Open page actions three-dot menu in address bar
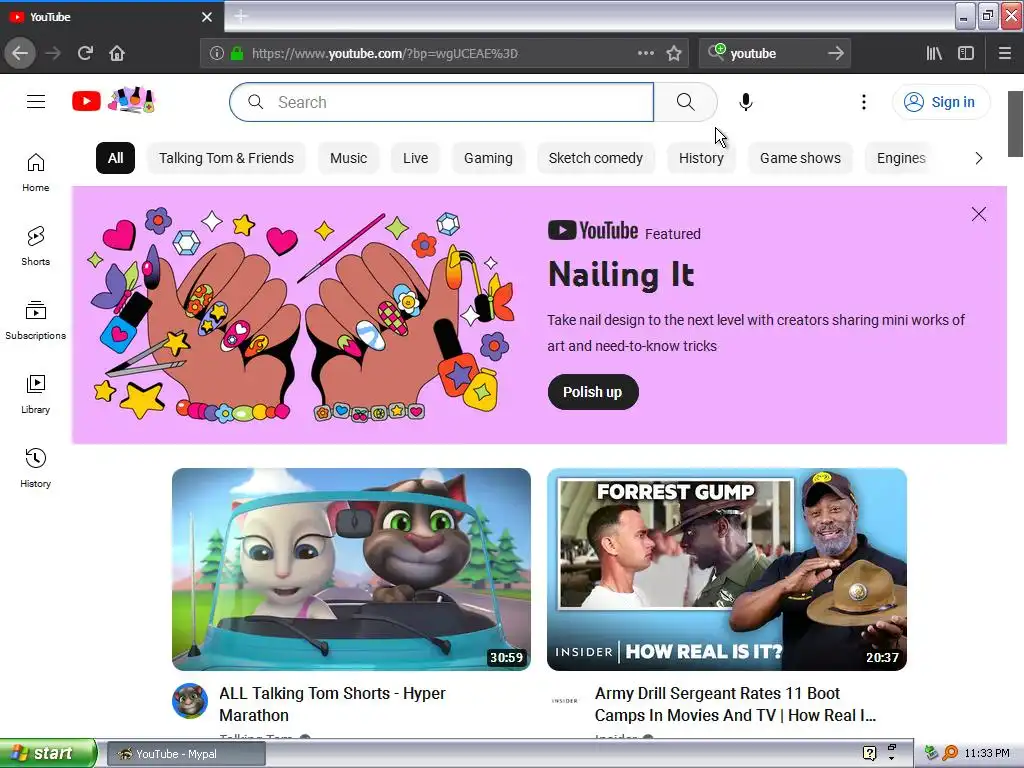This screenshot has width=1024, height=768. [645, 53]
